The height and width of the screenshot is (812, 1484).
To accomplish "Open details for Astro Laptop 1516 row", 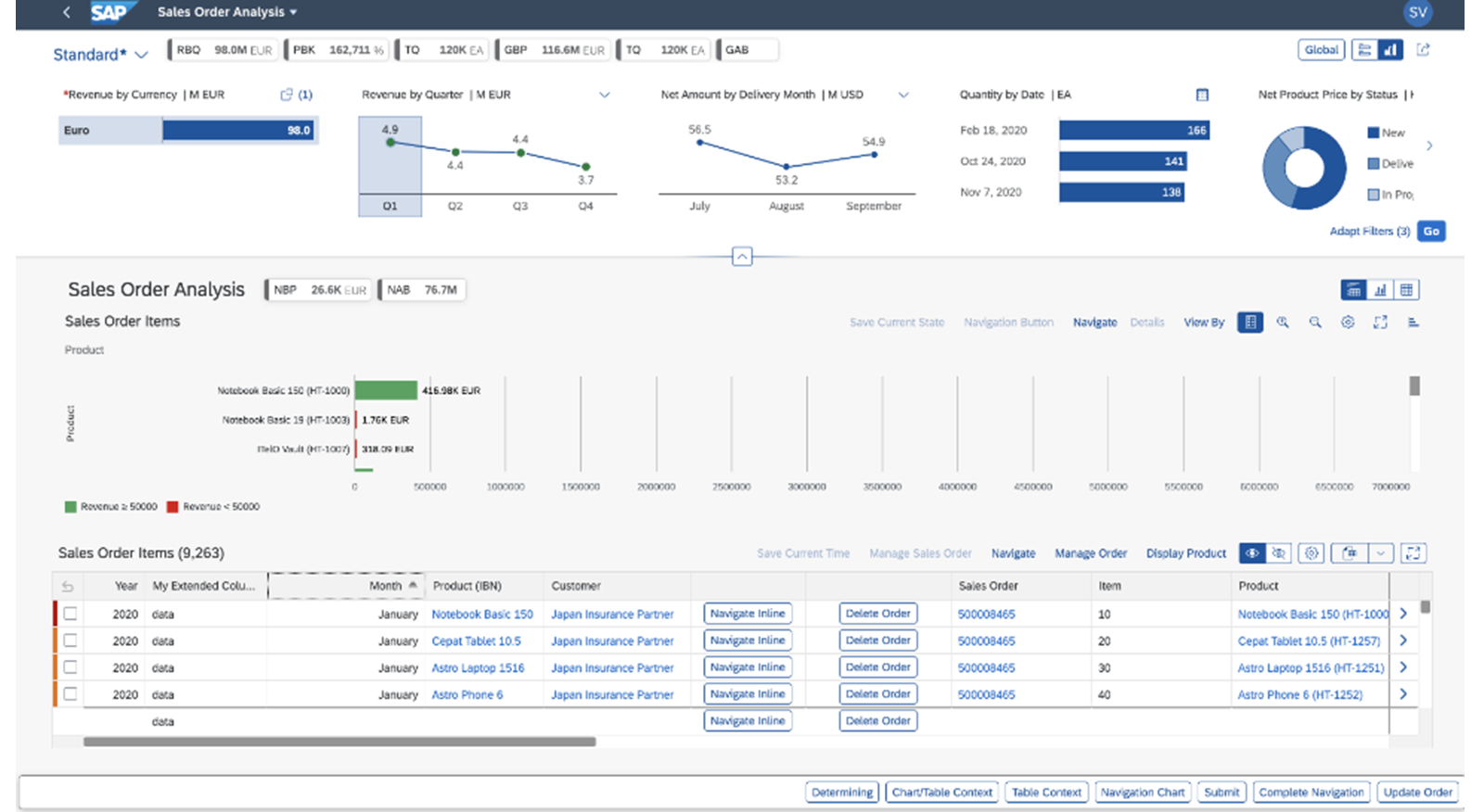I will [x=1403, y=667].
